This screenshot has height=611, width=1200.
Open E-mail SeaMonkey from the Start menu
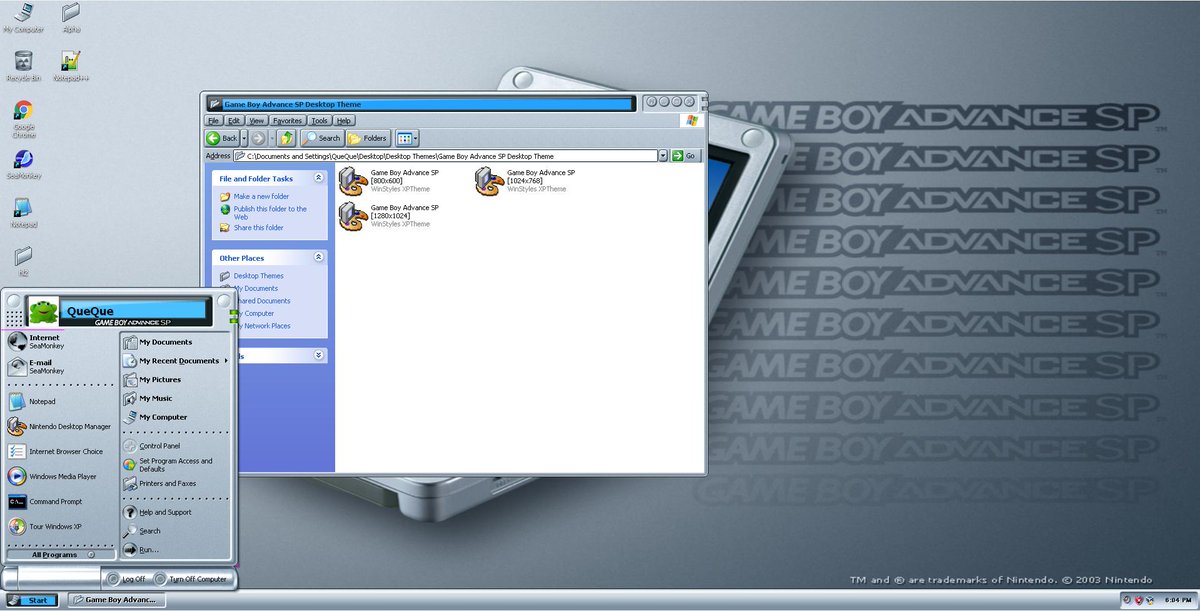[x=62, y=366]
